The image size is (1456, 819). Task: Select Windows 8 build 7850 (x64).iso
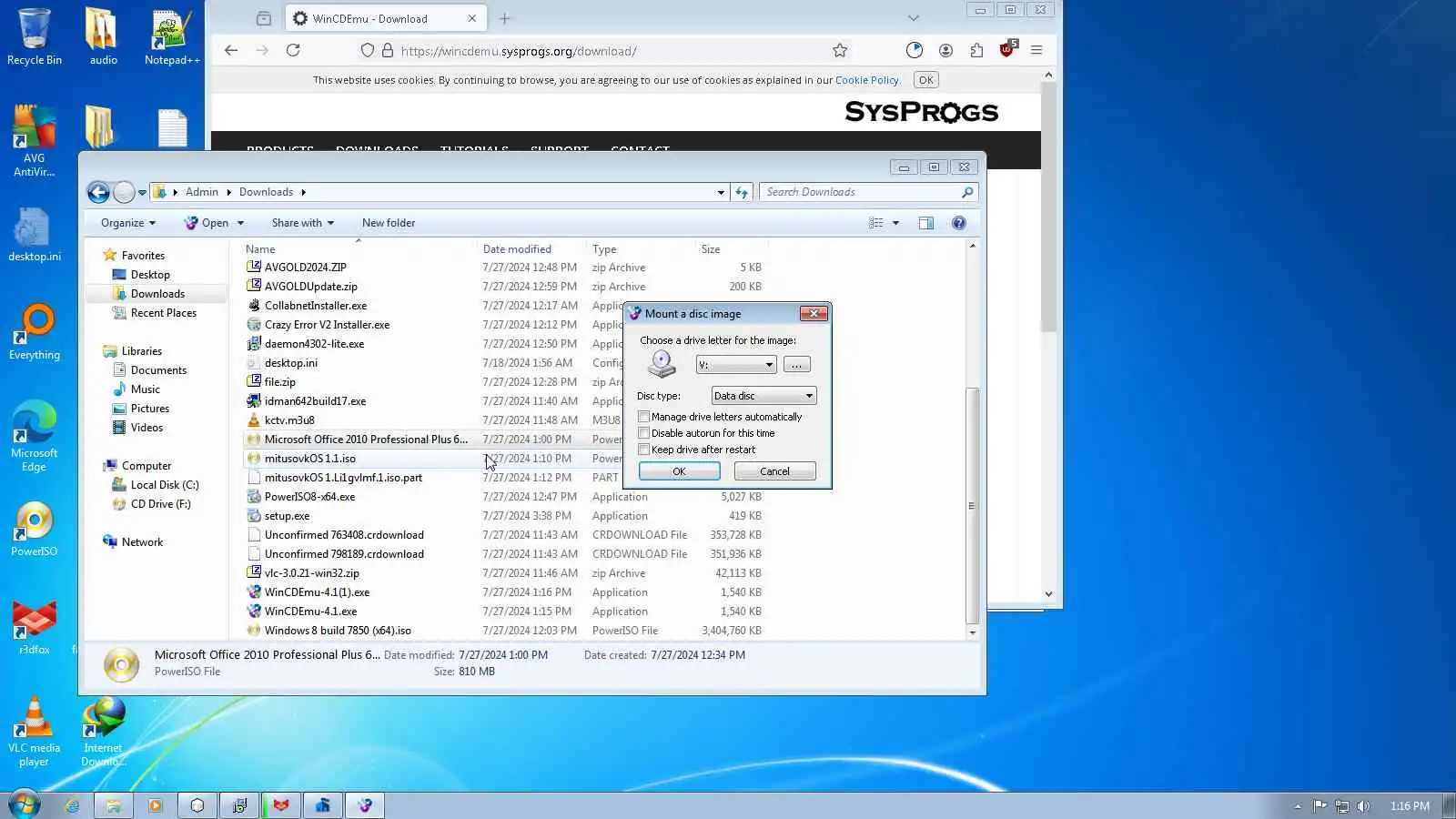click(x=338, y=631)
